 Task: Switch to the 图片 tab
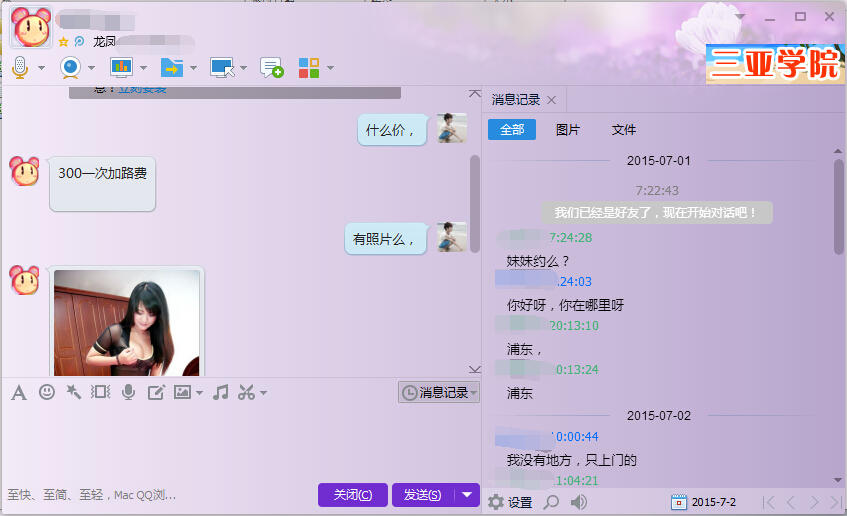(567, 130)
